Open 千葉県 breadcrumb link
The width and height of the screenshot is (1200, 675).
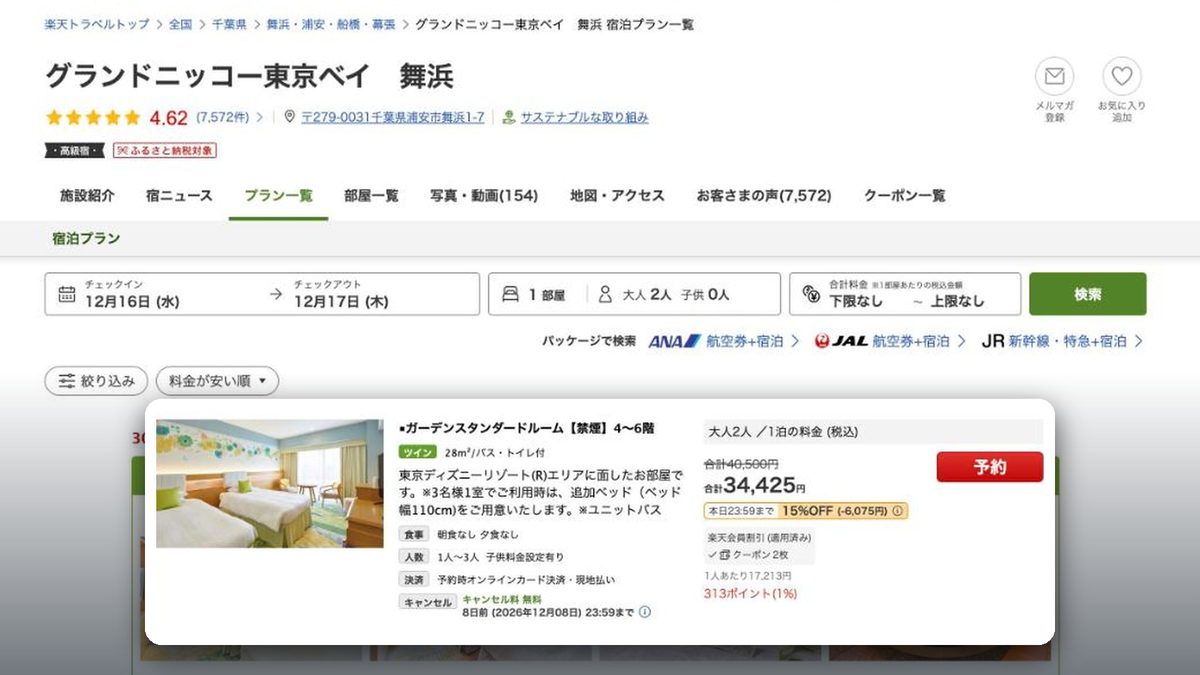[229, 24]
